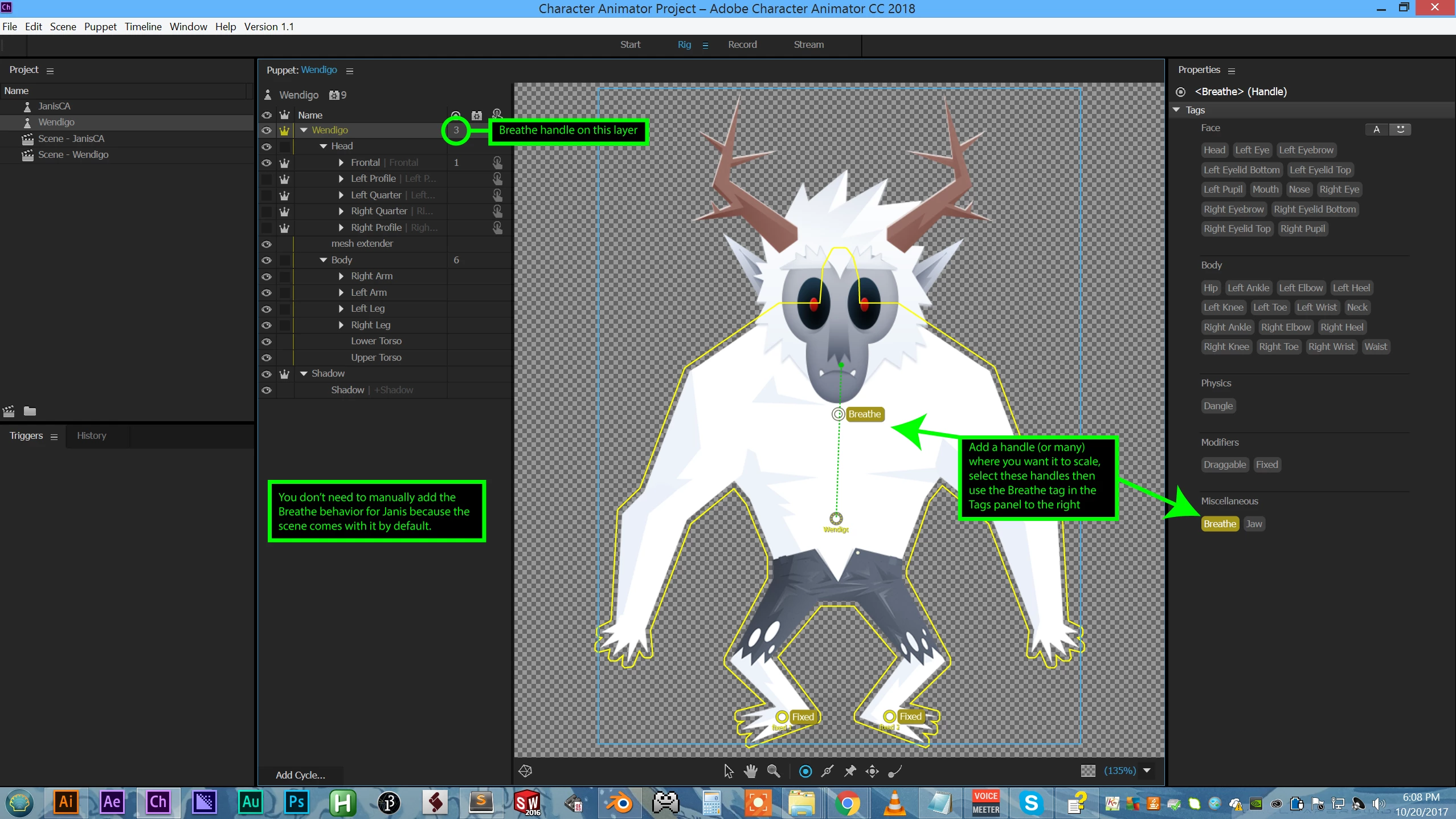Hide the mesh extender layer
Screen dimensions: 1456x819
pyautogui.click(x=266, y=244)
